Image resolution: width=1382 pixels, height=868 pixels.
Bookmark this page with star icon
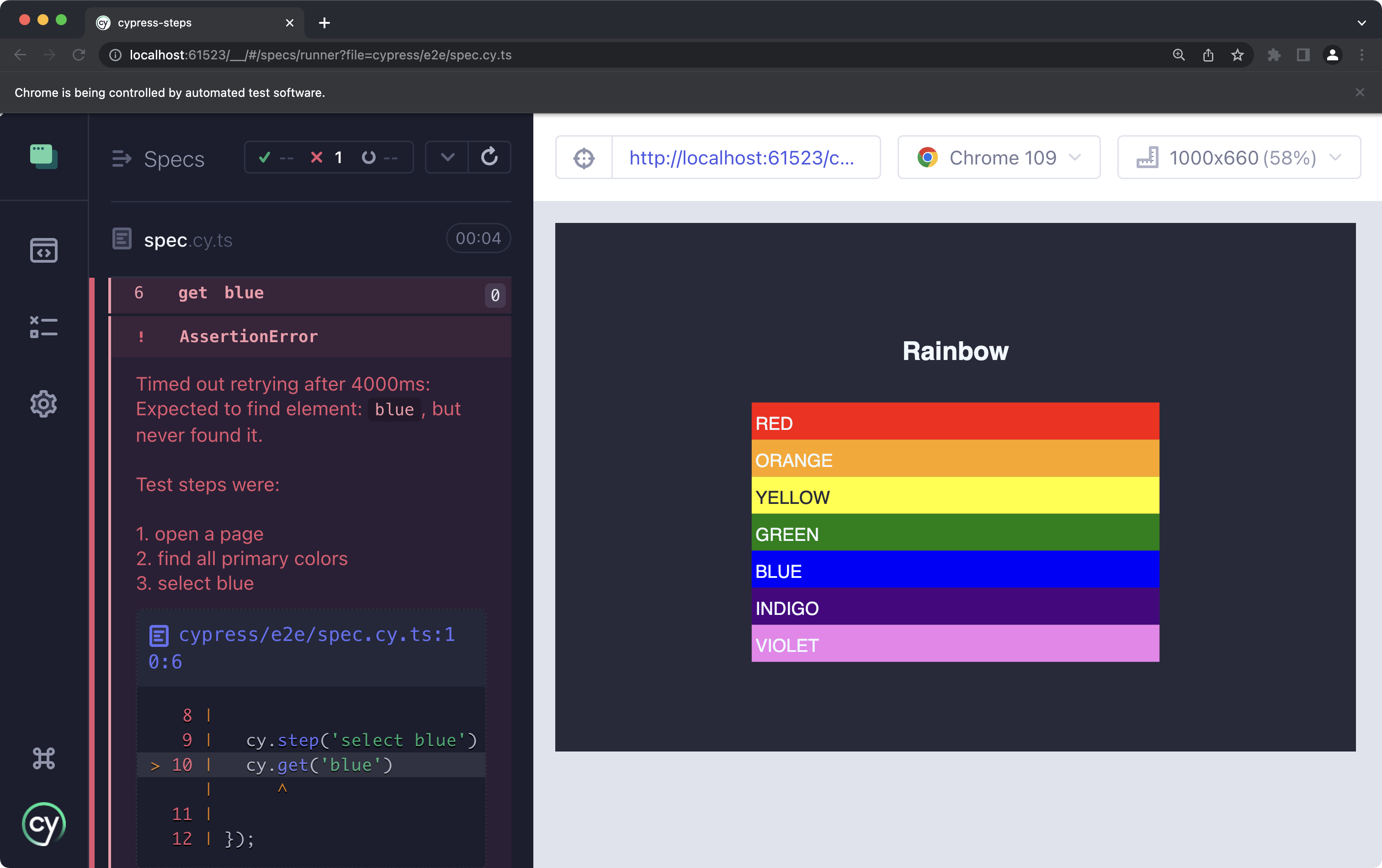[1237, 55]
